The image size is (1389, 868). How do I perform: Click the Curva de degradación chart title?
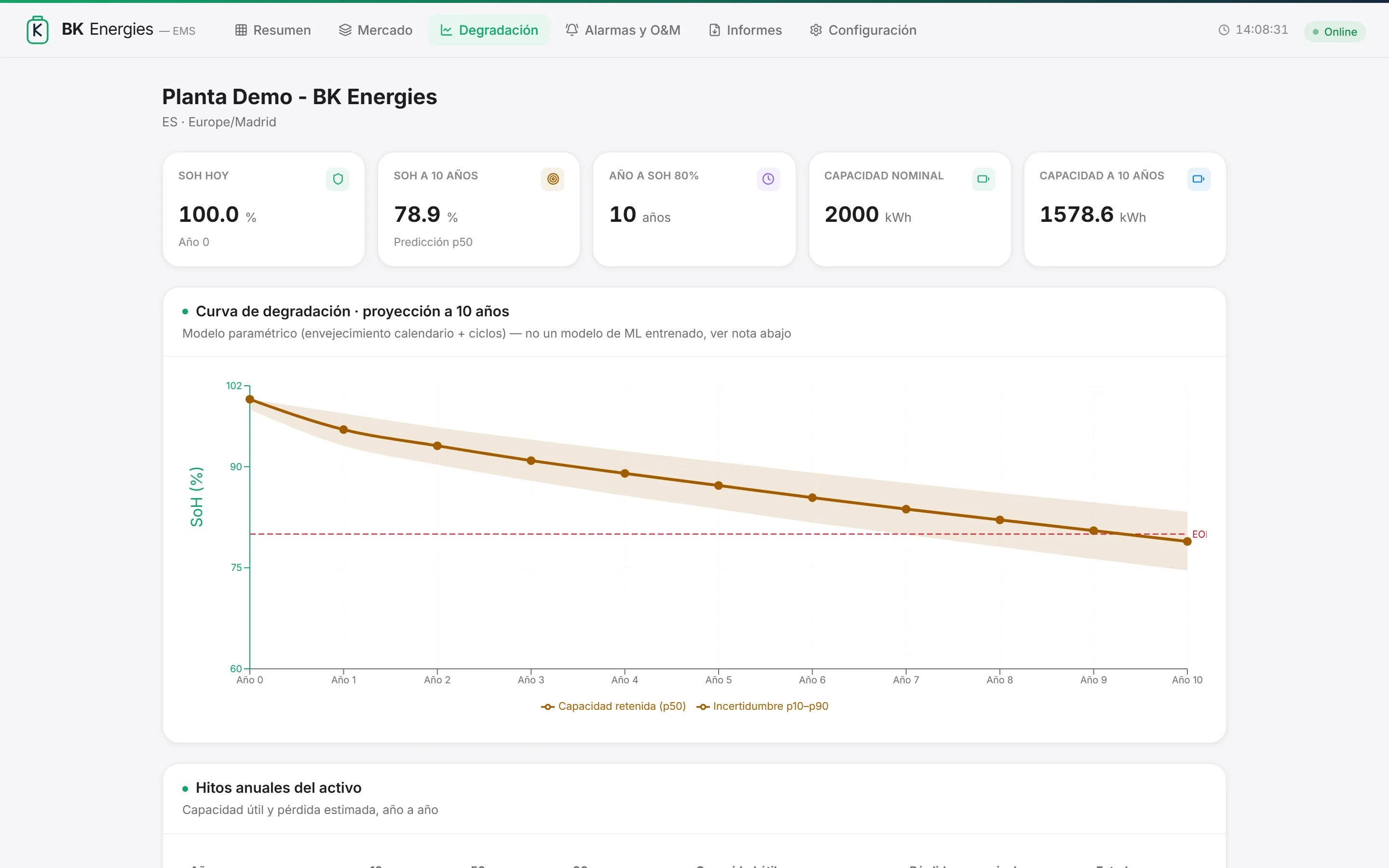(353, 311)
